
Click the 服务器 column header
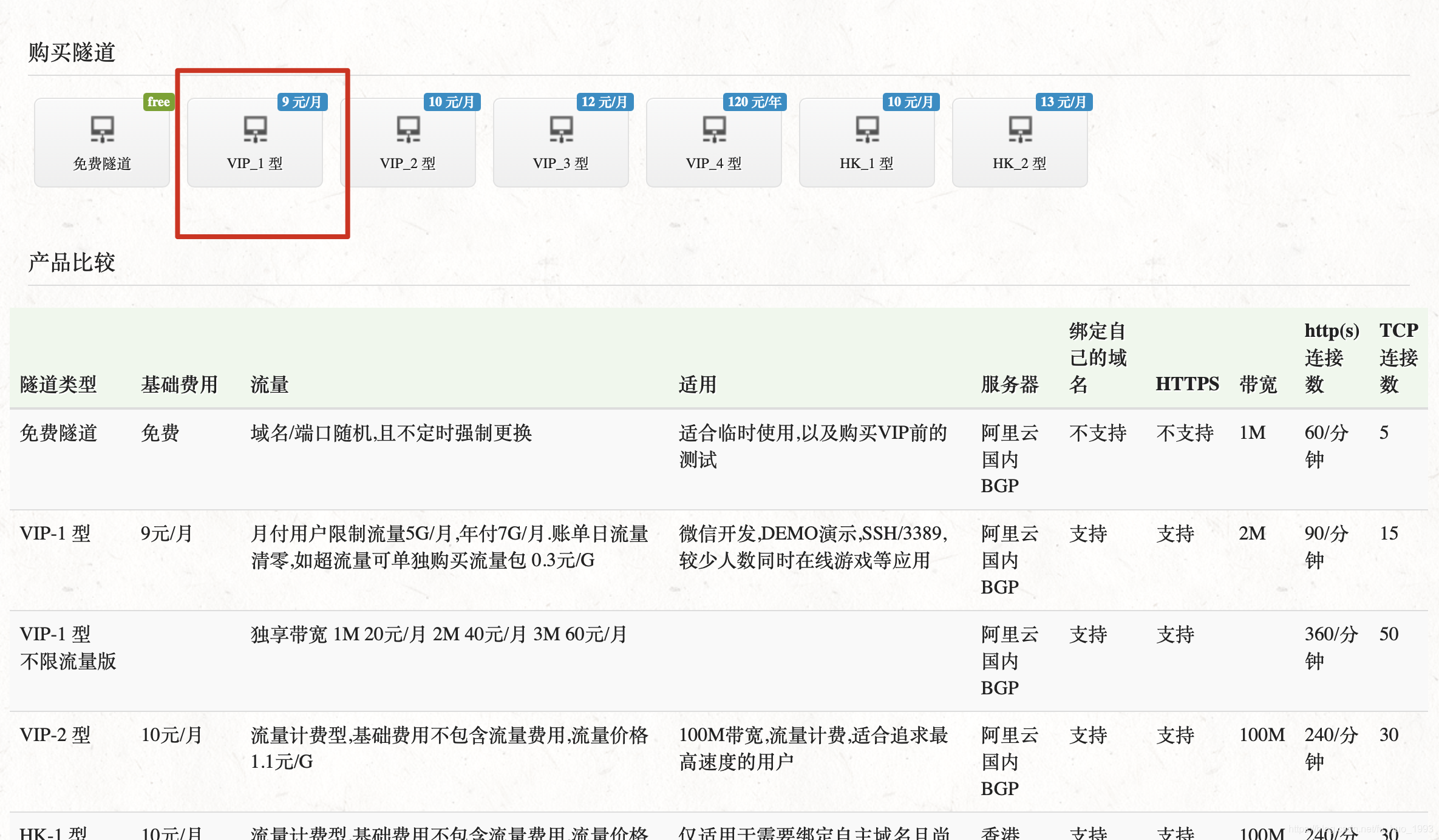tap(1010, 384)
